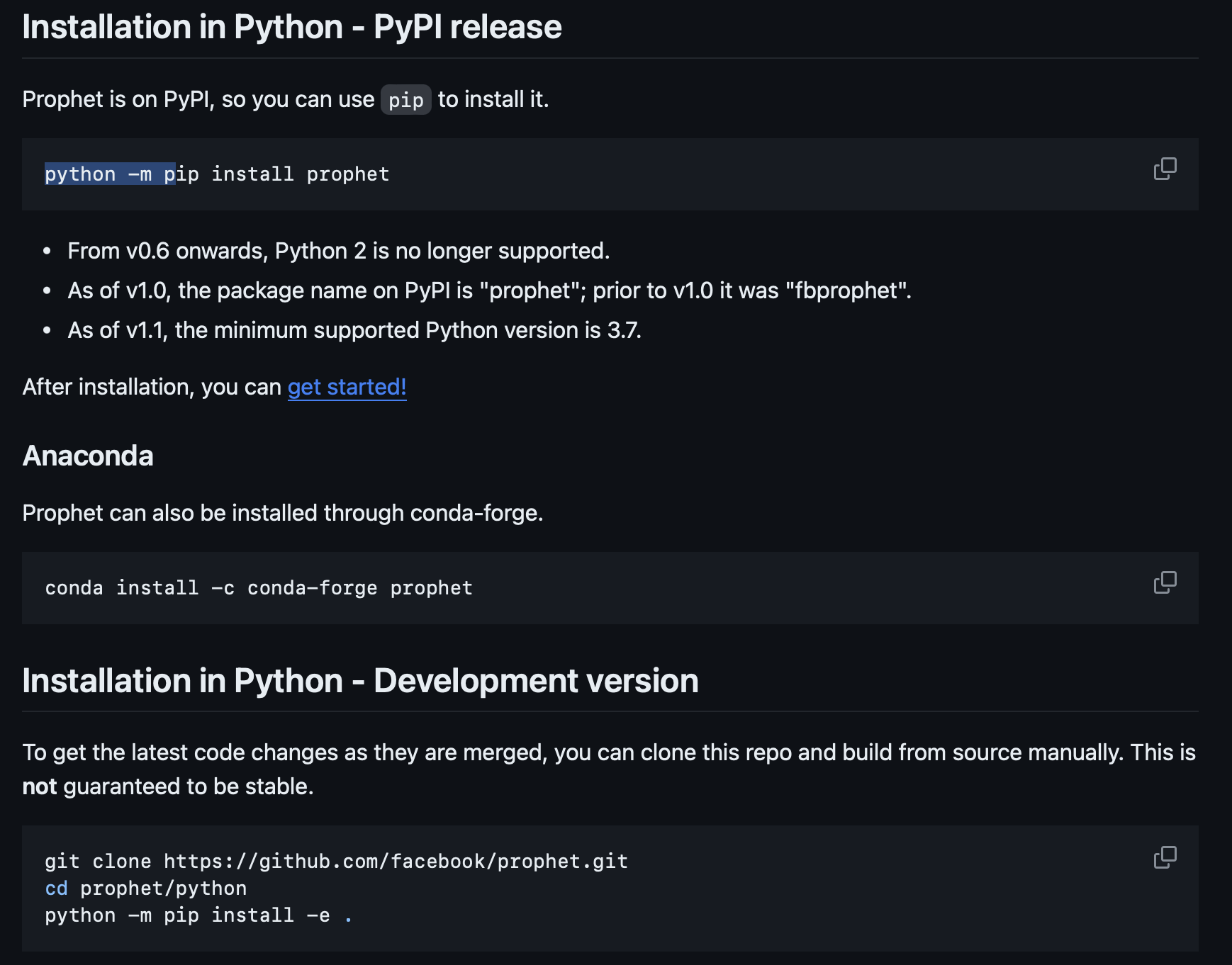Click the bold word 'not' in the stability note
Screen dimensions: 1232x965
pos(40,786)
